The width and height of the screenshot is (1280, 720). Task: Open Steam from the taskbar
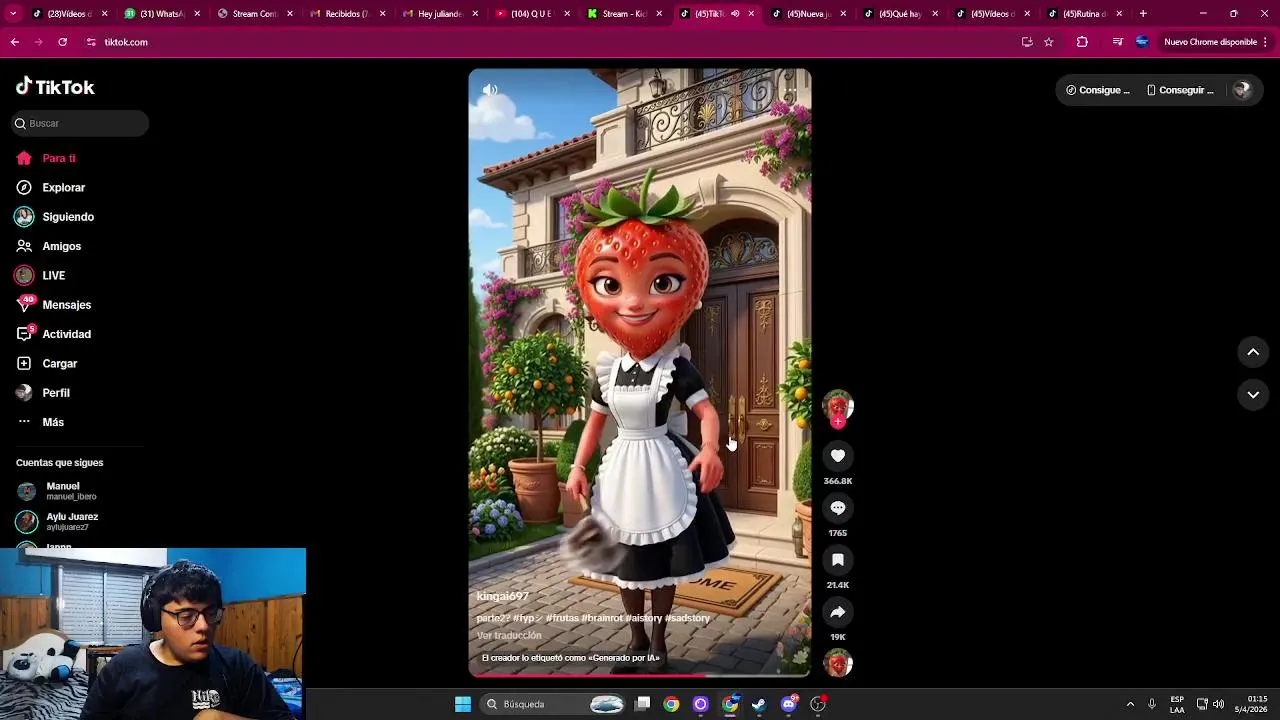pyautogui.click(x=759, y=704)
